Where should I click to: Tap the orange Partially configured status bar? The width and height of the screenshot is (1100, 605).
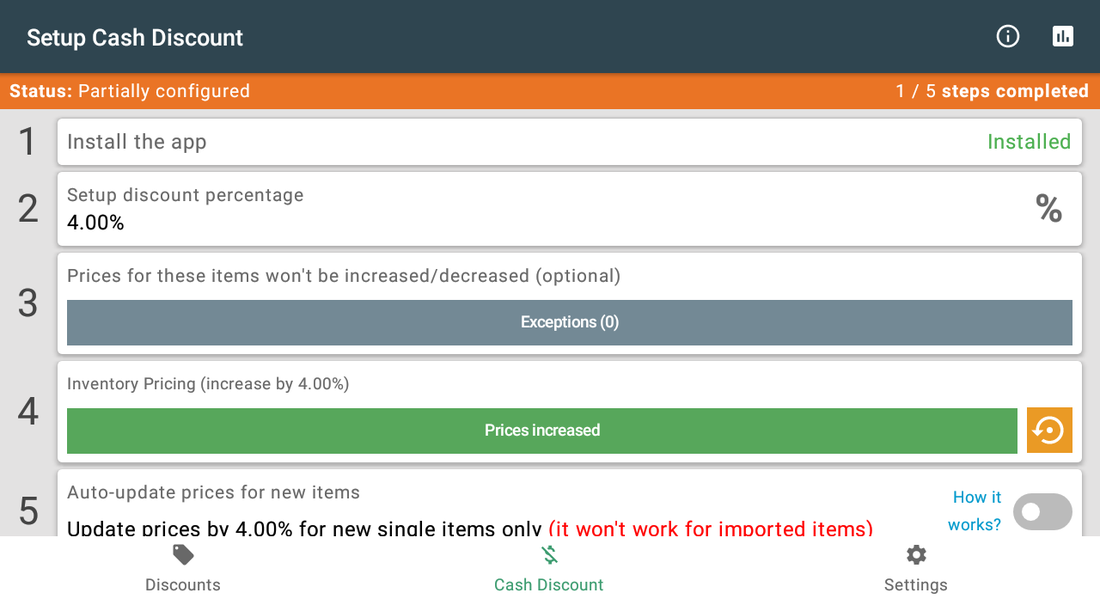point(550,91)
